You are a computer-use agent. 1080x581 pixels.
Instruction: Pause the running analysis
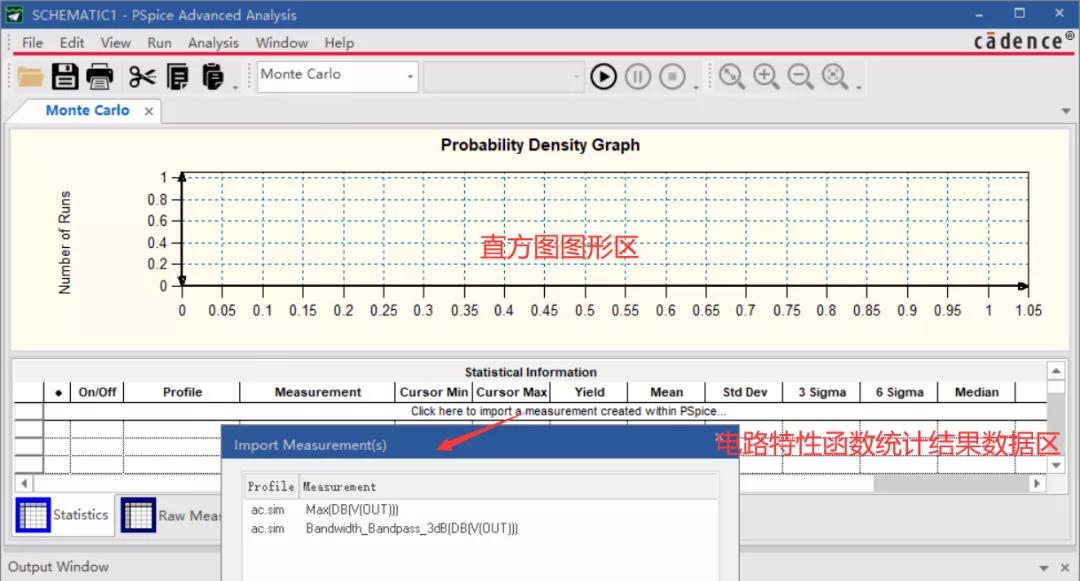638,76
